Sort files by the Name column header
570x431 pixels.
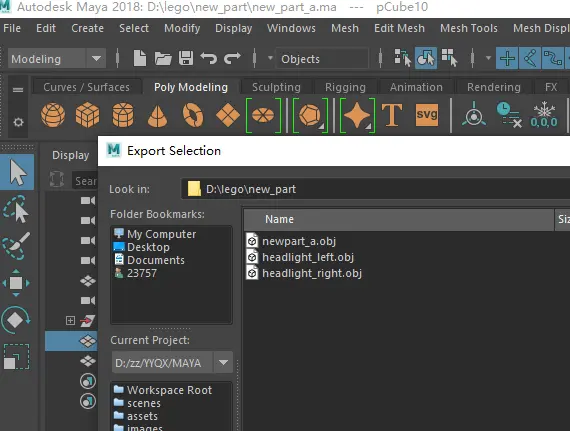(x=399, y=219)
